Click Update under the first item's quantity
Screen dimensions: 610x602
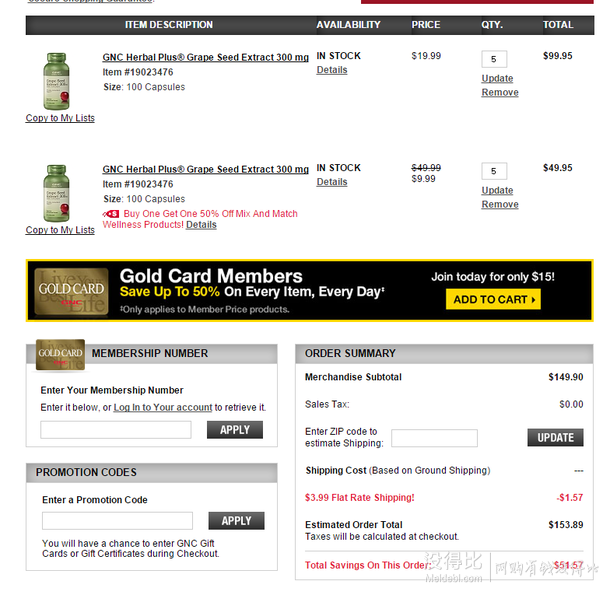coord(497,79)
